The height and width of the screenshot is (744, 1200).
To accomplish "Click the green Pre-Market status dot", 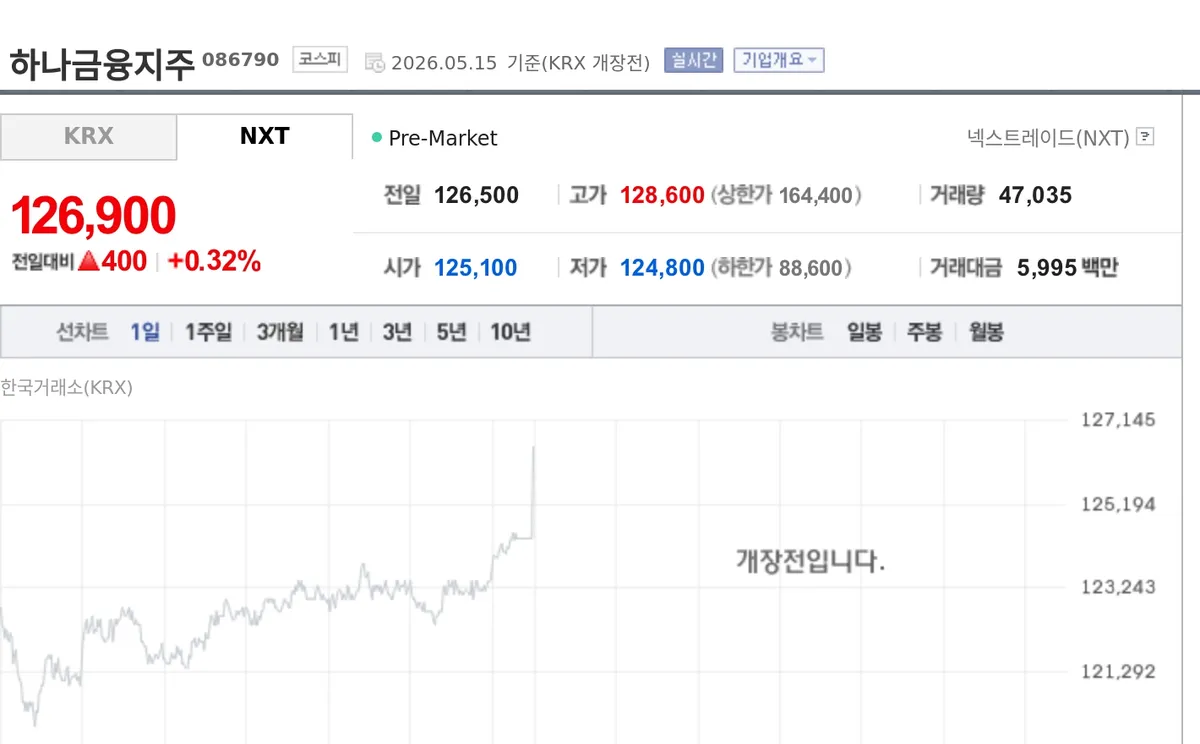I will point(377,137).
